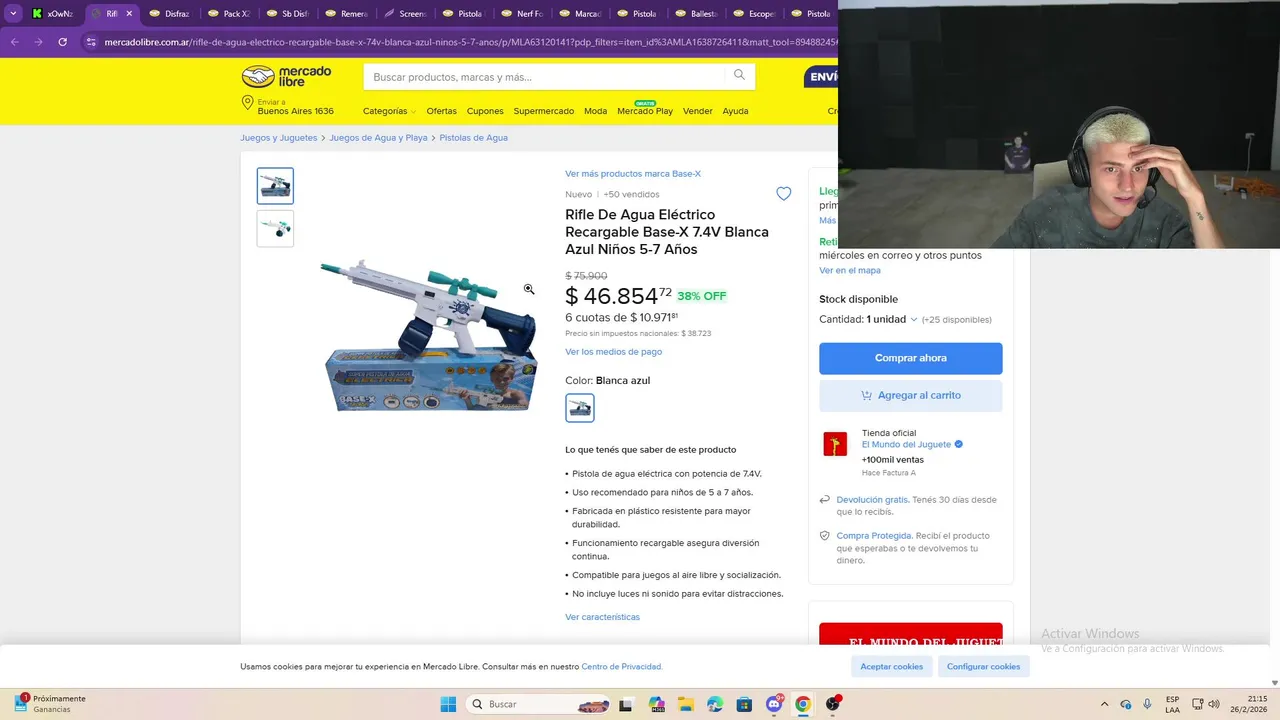Click microphone icon in system tray
The width and height of the screenshot is (1280, 720).
(x=1147, y=704)
